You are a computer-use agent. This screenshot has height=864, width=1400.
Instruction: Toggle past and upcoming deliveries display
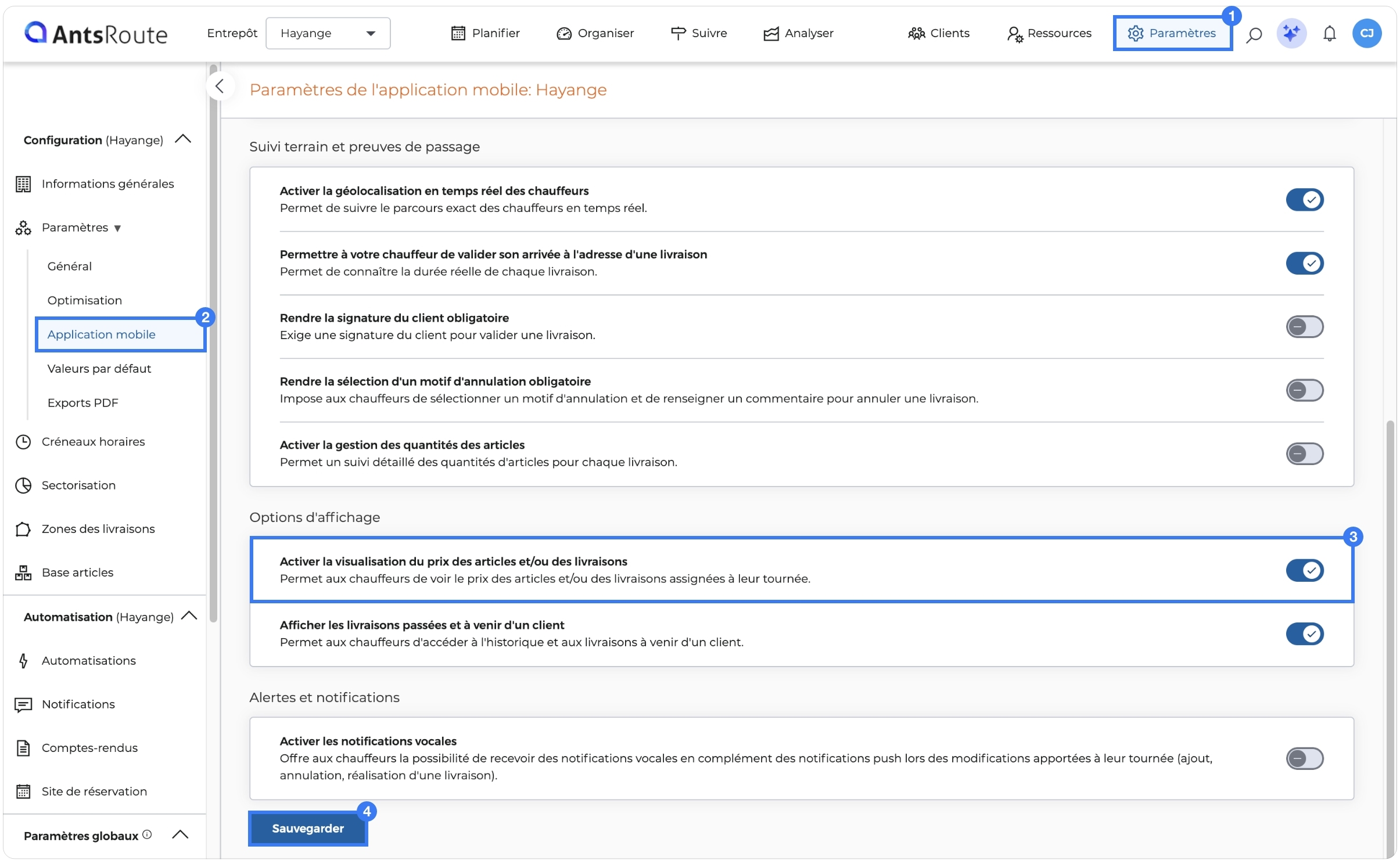point(1304,633)
